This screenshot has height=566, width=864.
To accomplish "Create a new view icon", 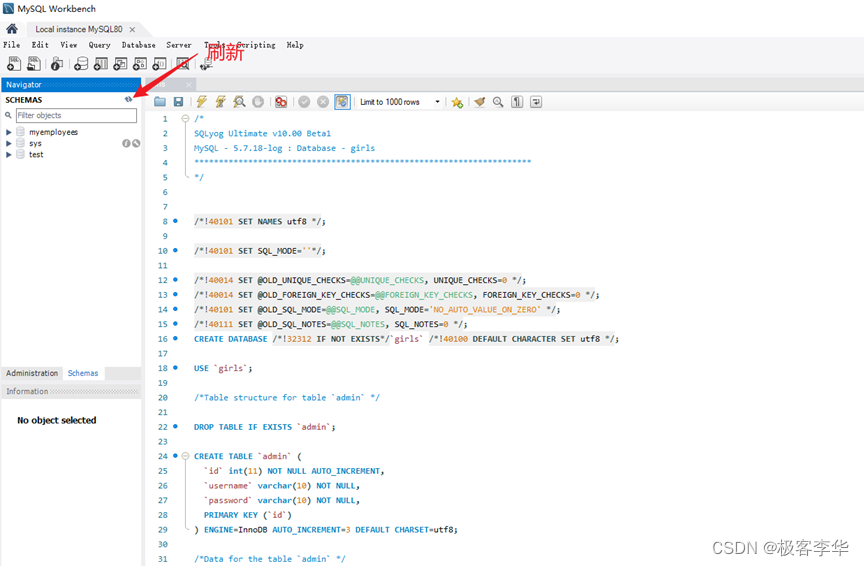I will [x=120, y=64].
